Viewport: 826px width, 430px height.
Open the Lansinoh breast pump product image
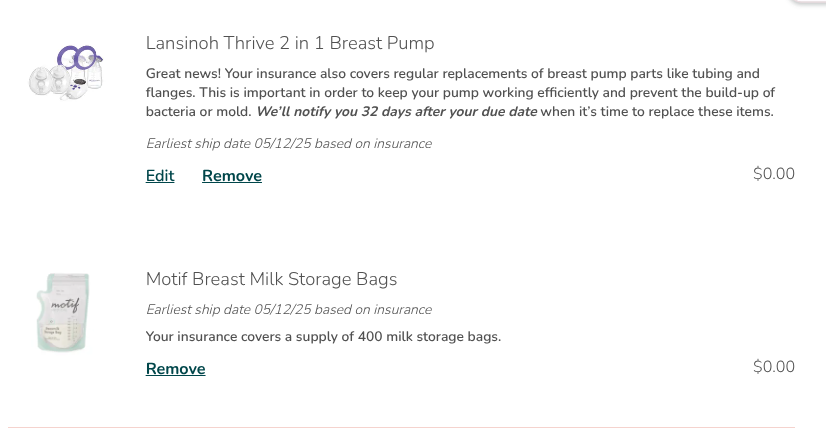tap(66, 72)
